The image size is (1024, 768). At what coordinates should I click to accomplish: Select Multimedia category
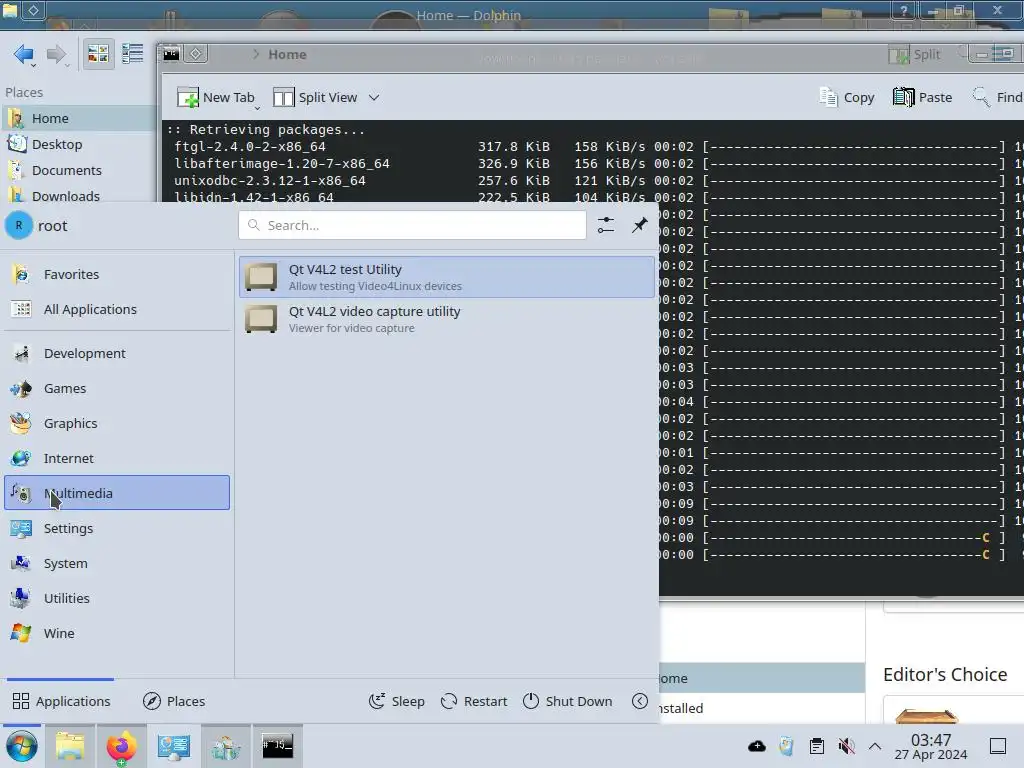117,493
